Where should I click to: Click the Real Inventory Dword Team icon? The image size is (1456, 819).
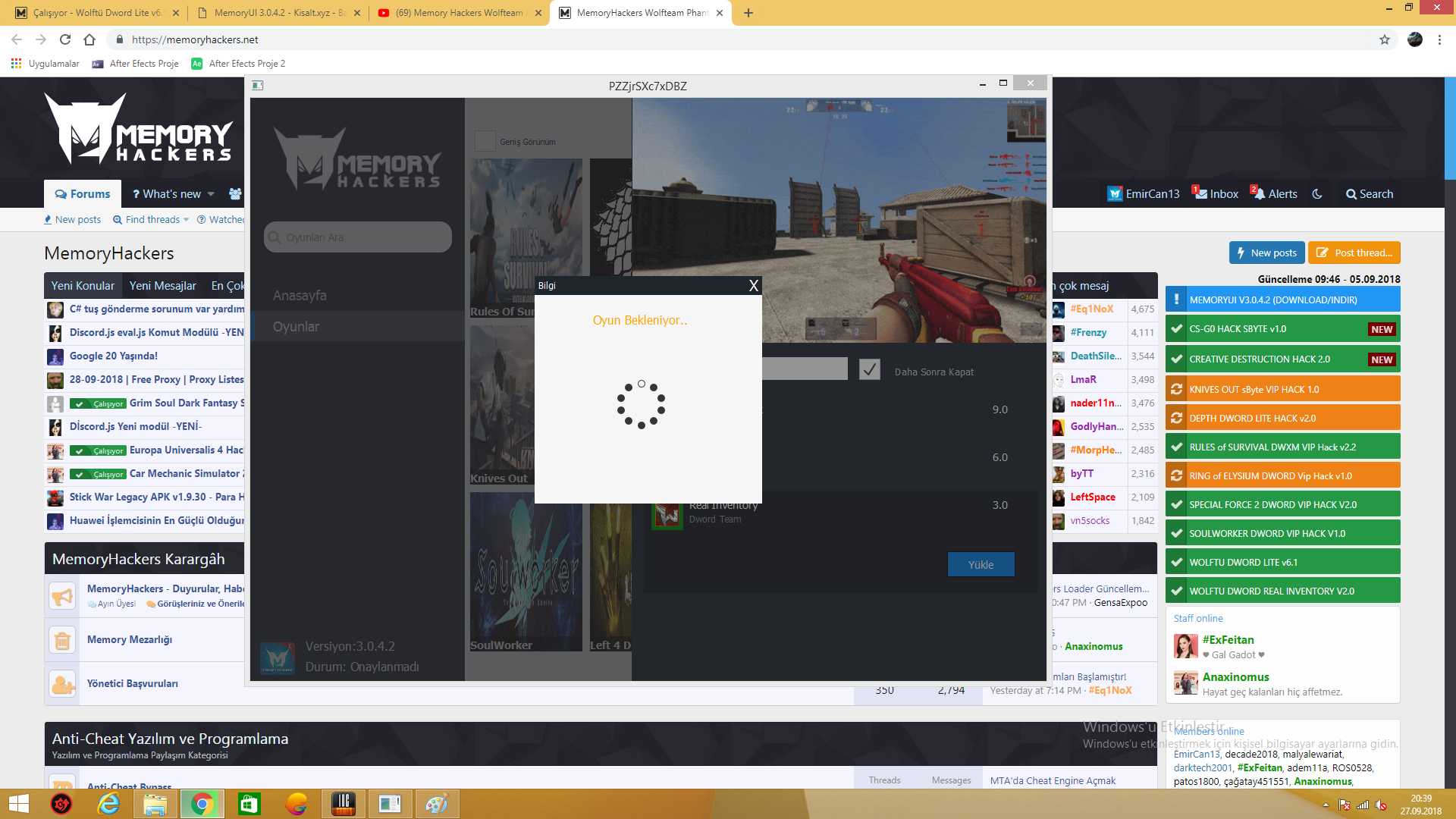click(x=667, y=515)
